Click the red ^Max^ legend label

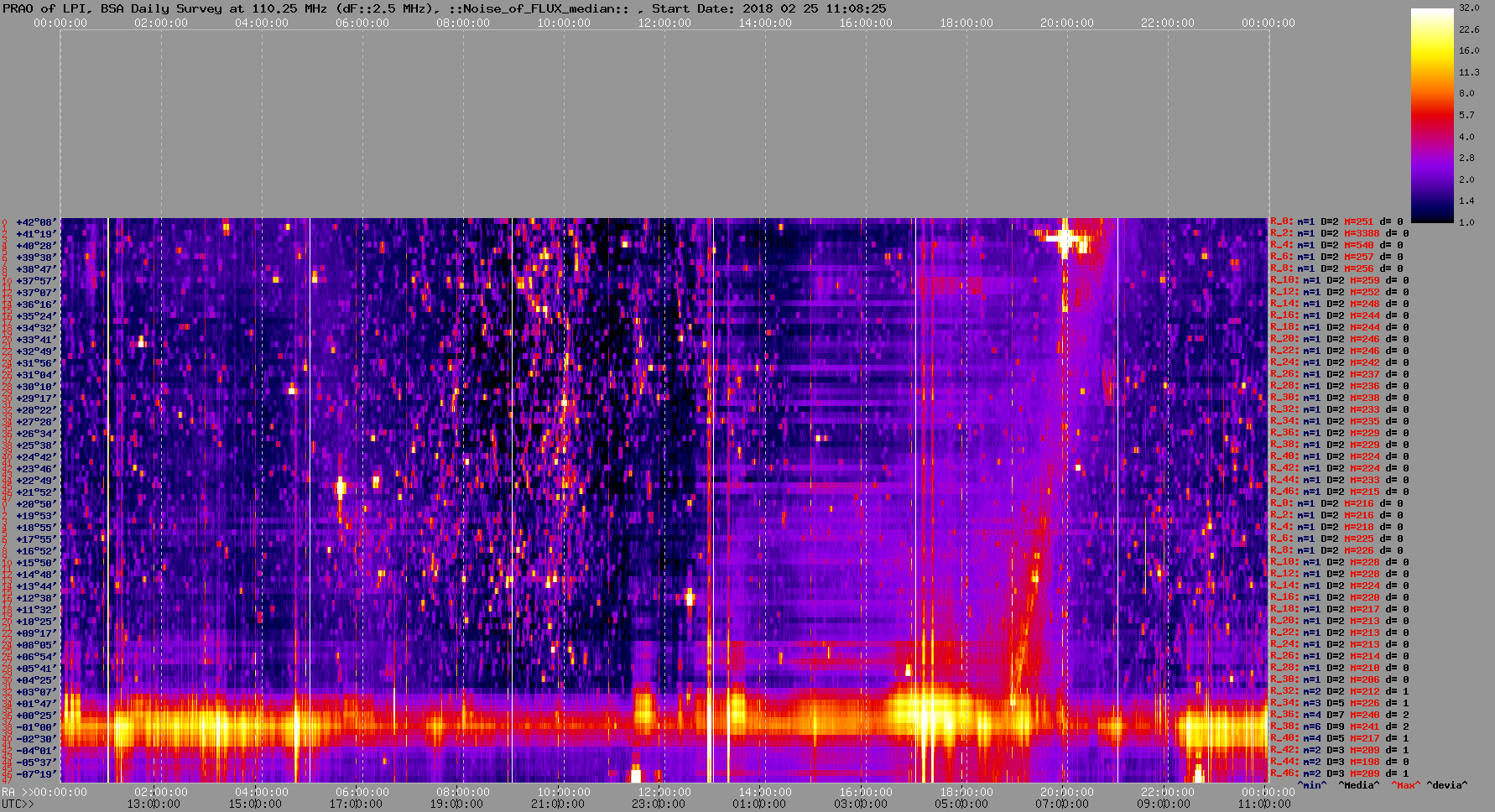(x=1406, y=786)
